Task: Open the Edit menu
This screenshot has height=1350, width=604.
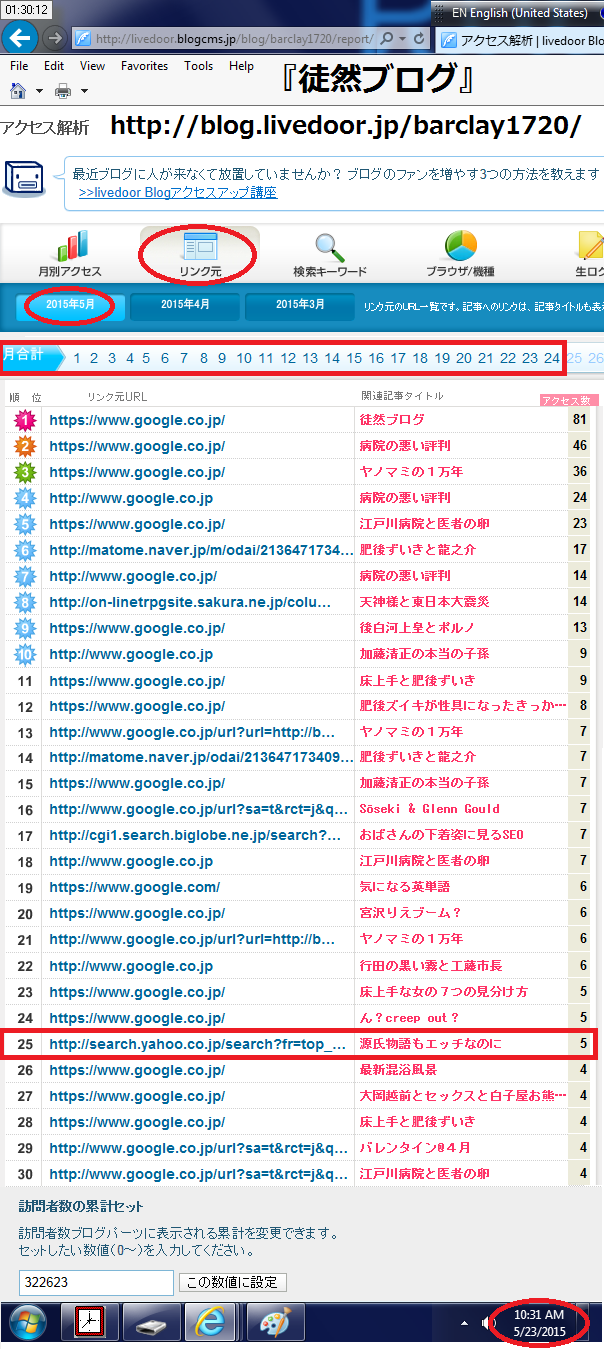Action: coord(54,66)
